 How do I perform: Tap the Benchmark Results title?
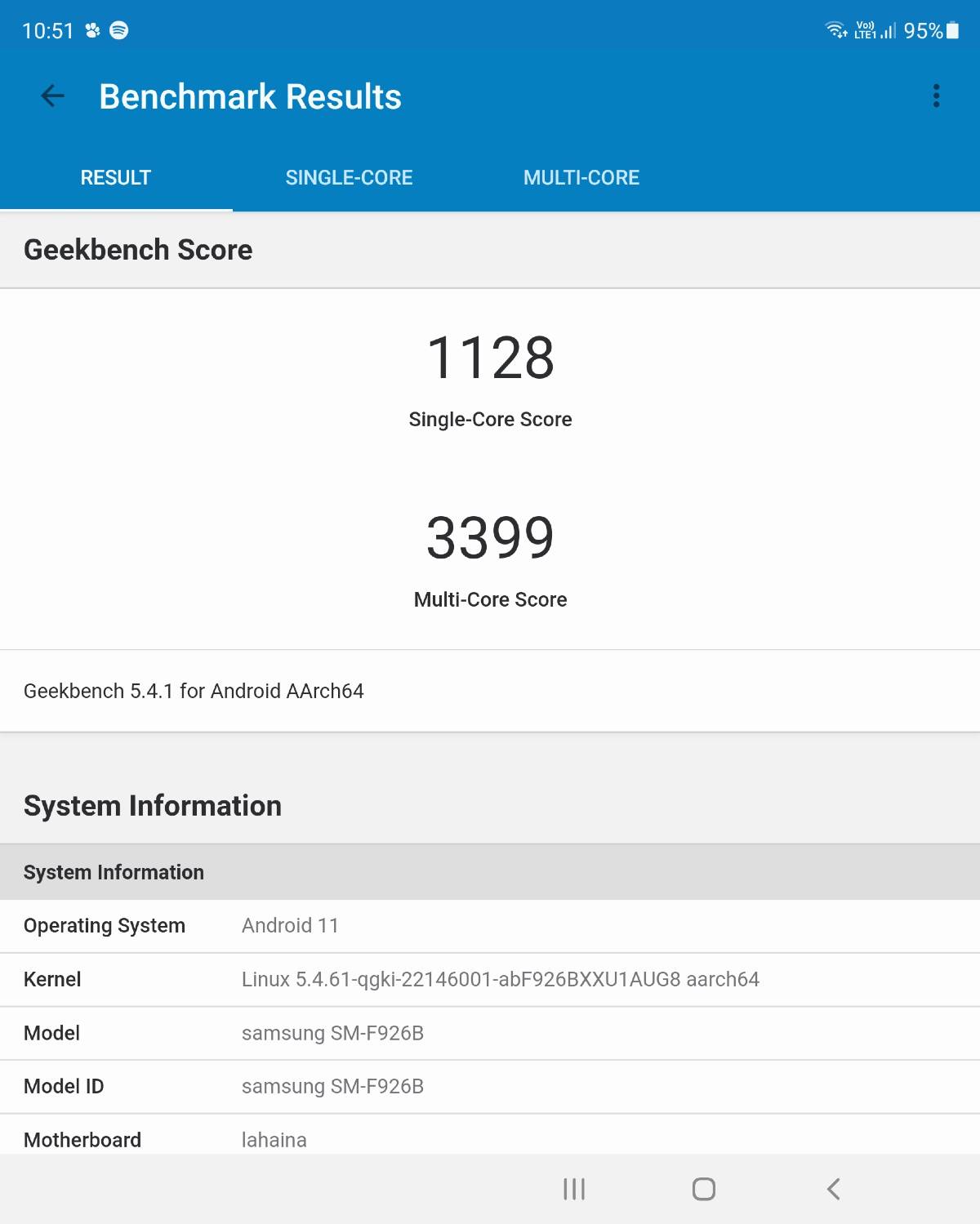point(250,96)
